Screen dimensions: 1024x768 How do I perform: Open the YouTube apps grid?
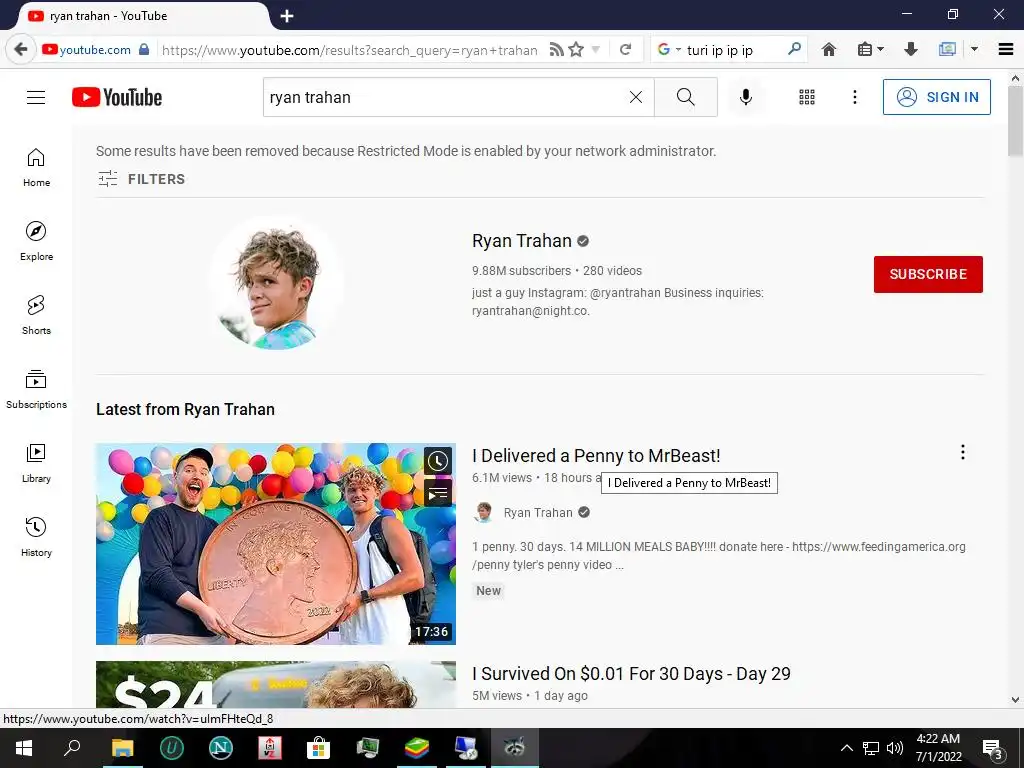pos(807,97)
